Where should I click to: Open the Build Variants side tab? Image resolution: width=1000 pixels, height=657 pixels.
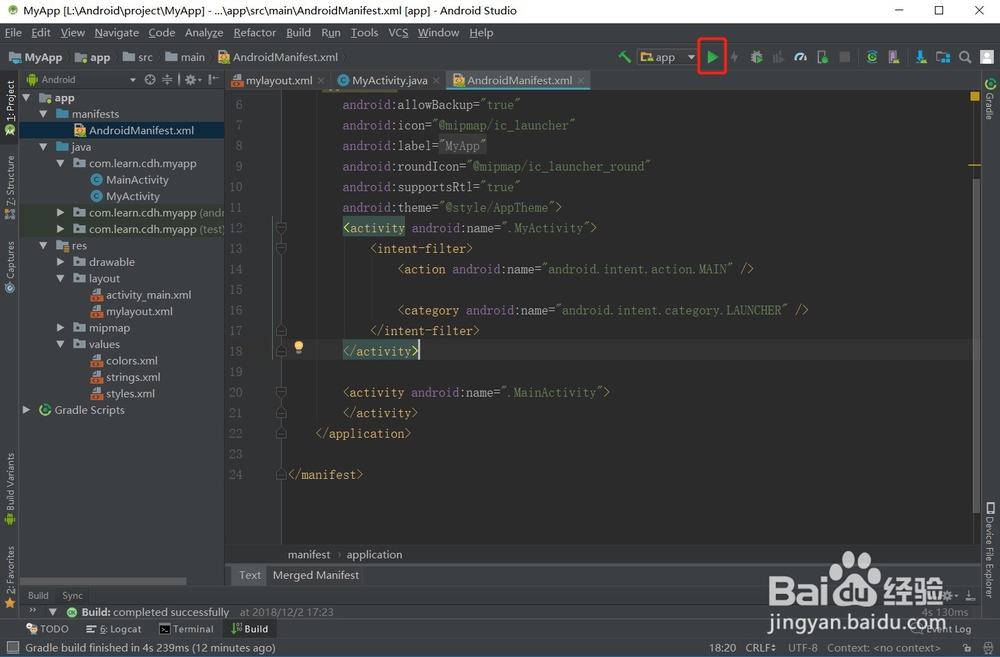10,488
